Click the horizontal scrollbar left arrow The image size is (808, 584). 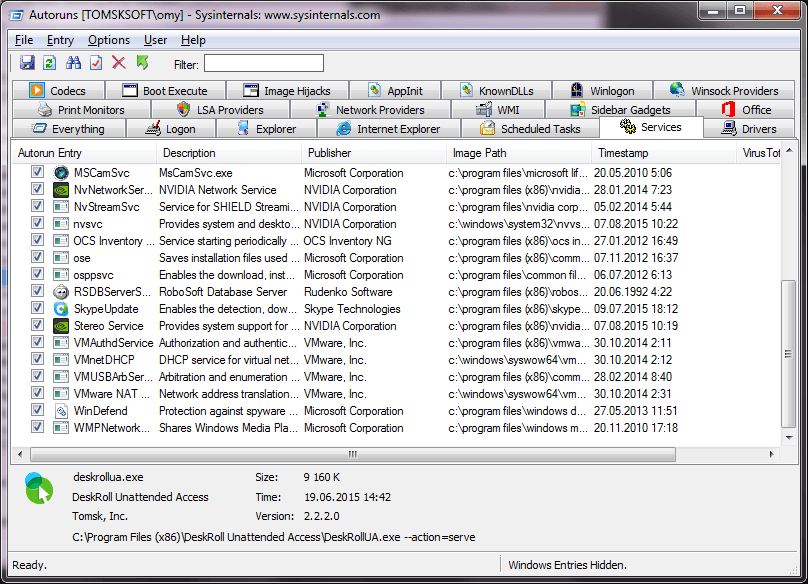click(20, 454)
